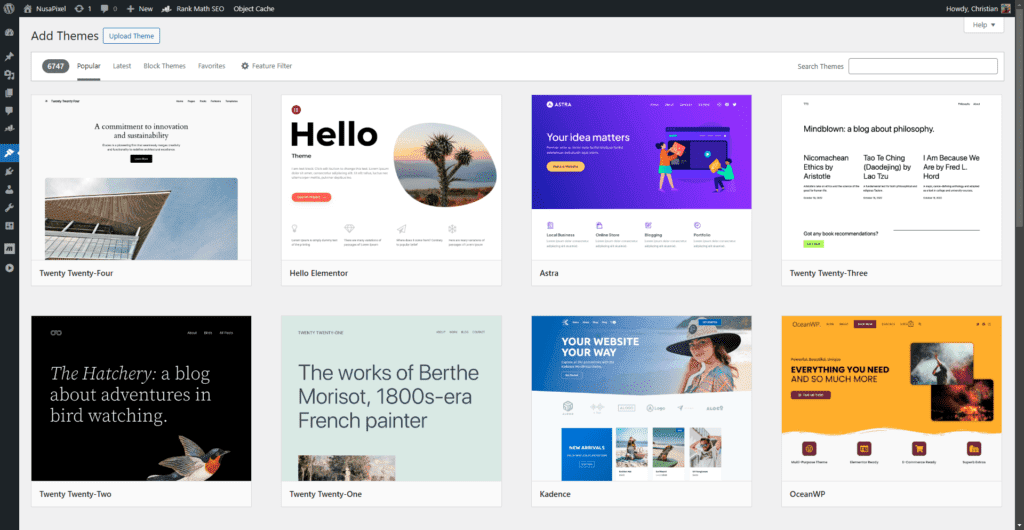Screen dimensions: 1024x530
Task: Open Posts via the pushpin sidebar icon
Action: tap(9, 57)
